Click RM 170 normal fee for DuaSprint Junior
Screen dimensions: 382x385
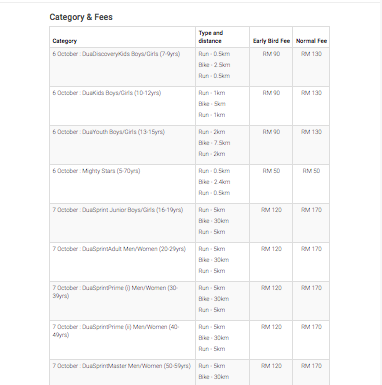tap(311, 210)
